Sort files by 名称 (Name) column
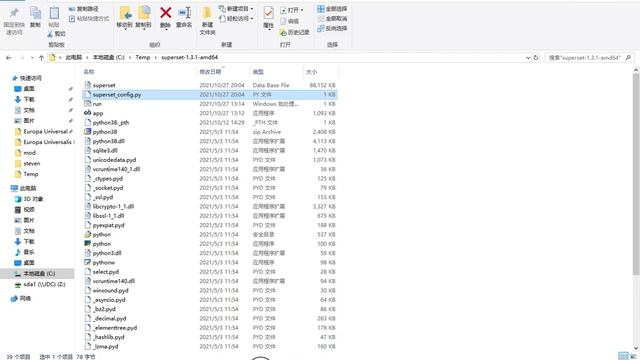 tap(89, 72)
